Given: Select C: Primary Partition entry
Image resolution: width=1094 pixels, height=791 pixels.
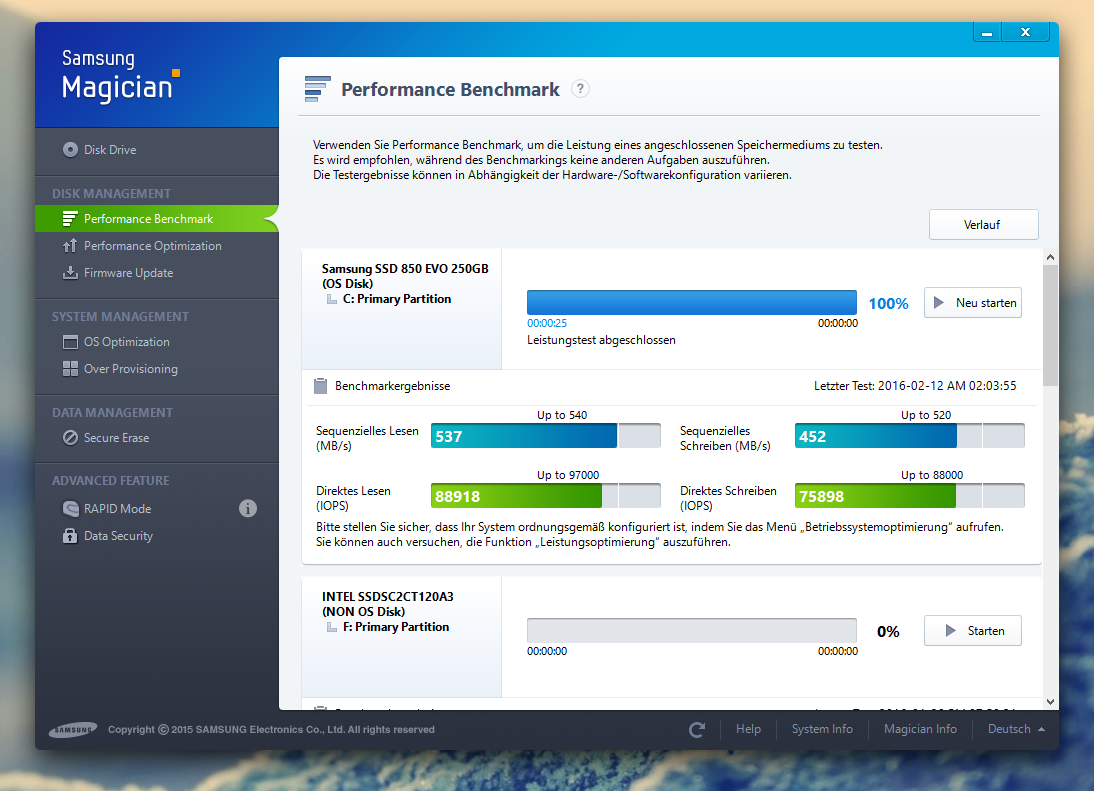Looking at the screenshot, I should coord(397,299).
